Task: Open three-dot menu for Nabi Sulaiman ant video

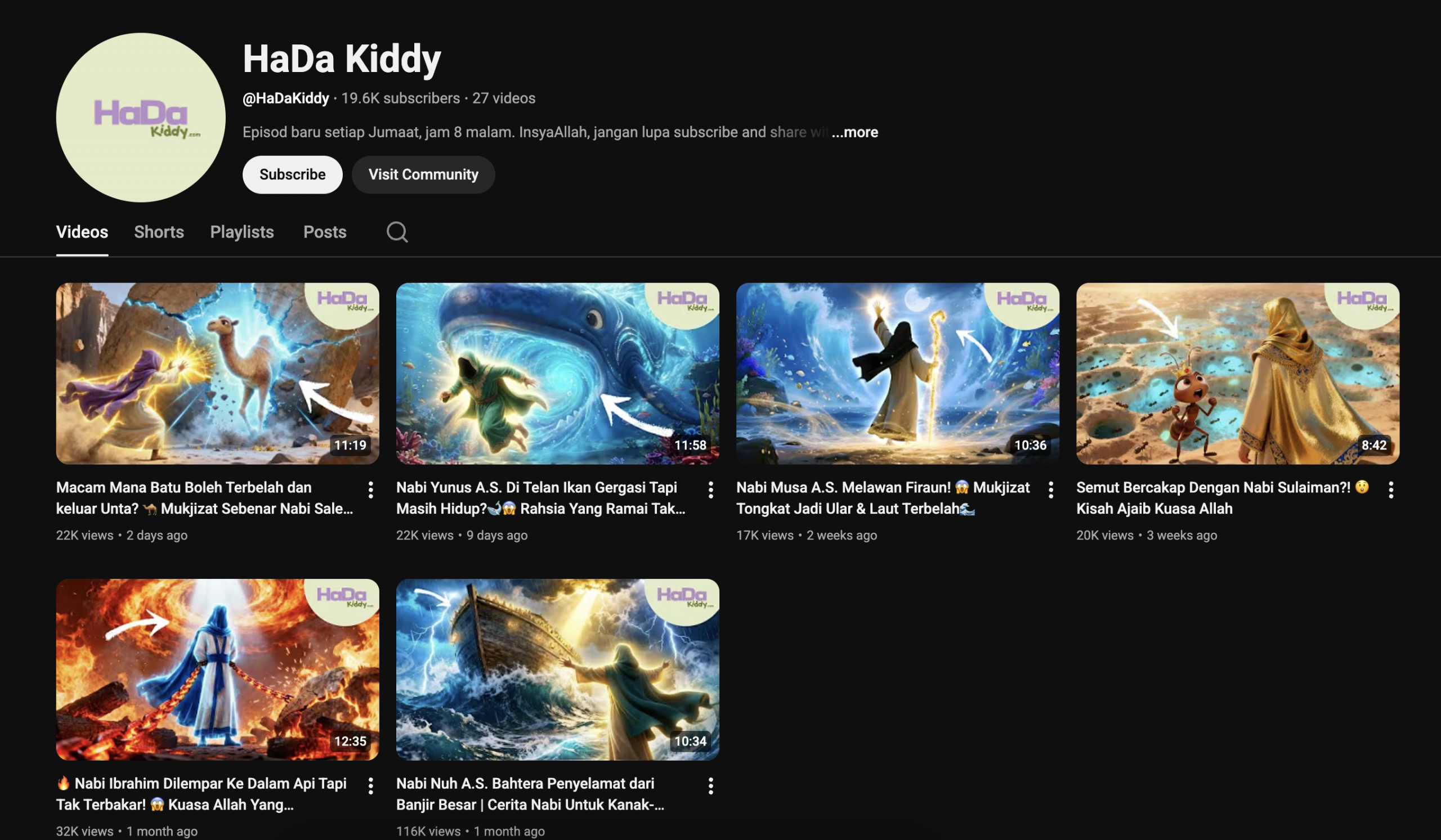Action: 1391,489
